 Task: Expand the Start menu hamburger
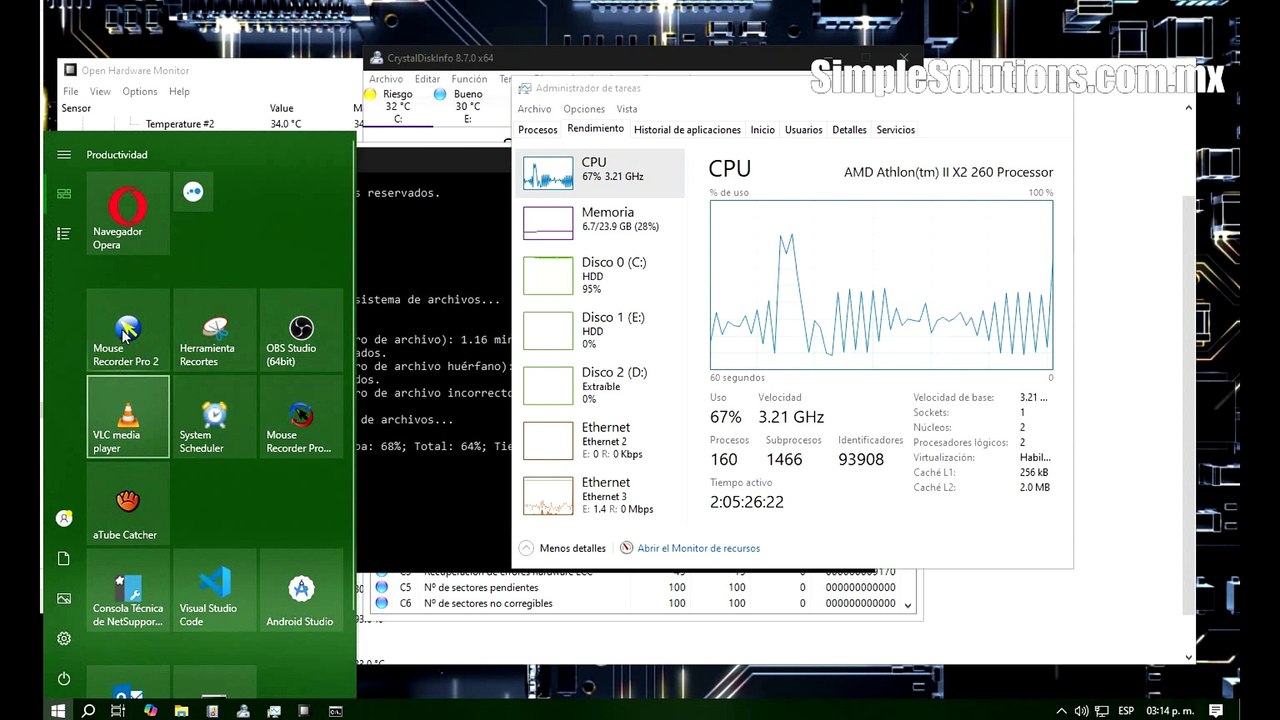click(x=64, y=155)
